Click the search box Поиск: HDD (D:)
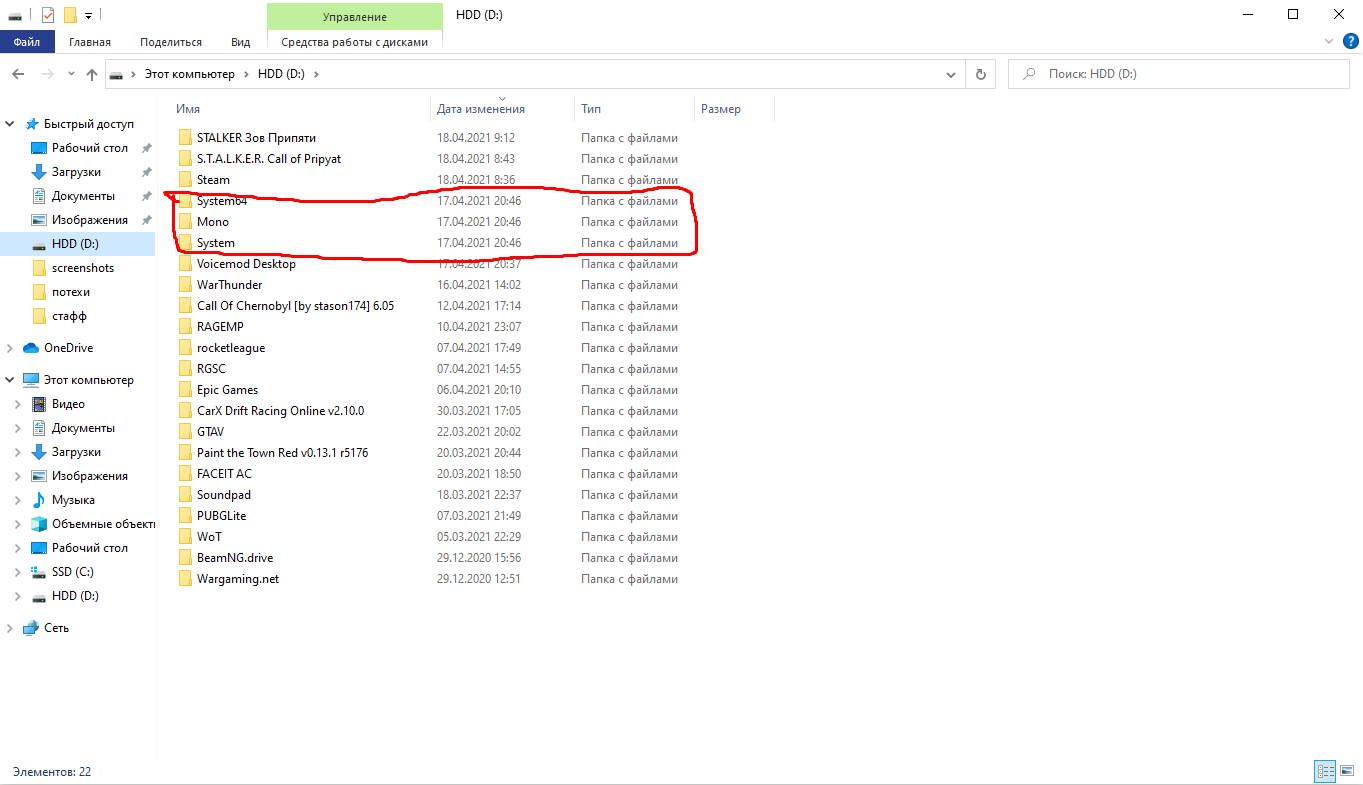The height and width of the screenshot is (785, 1363). [1180, 74]
